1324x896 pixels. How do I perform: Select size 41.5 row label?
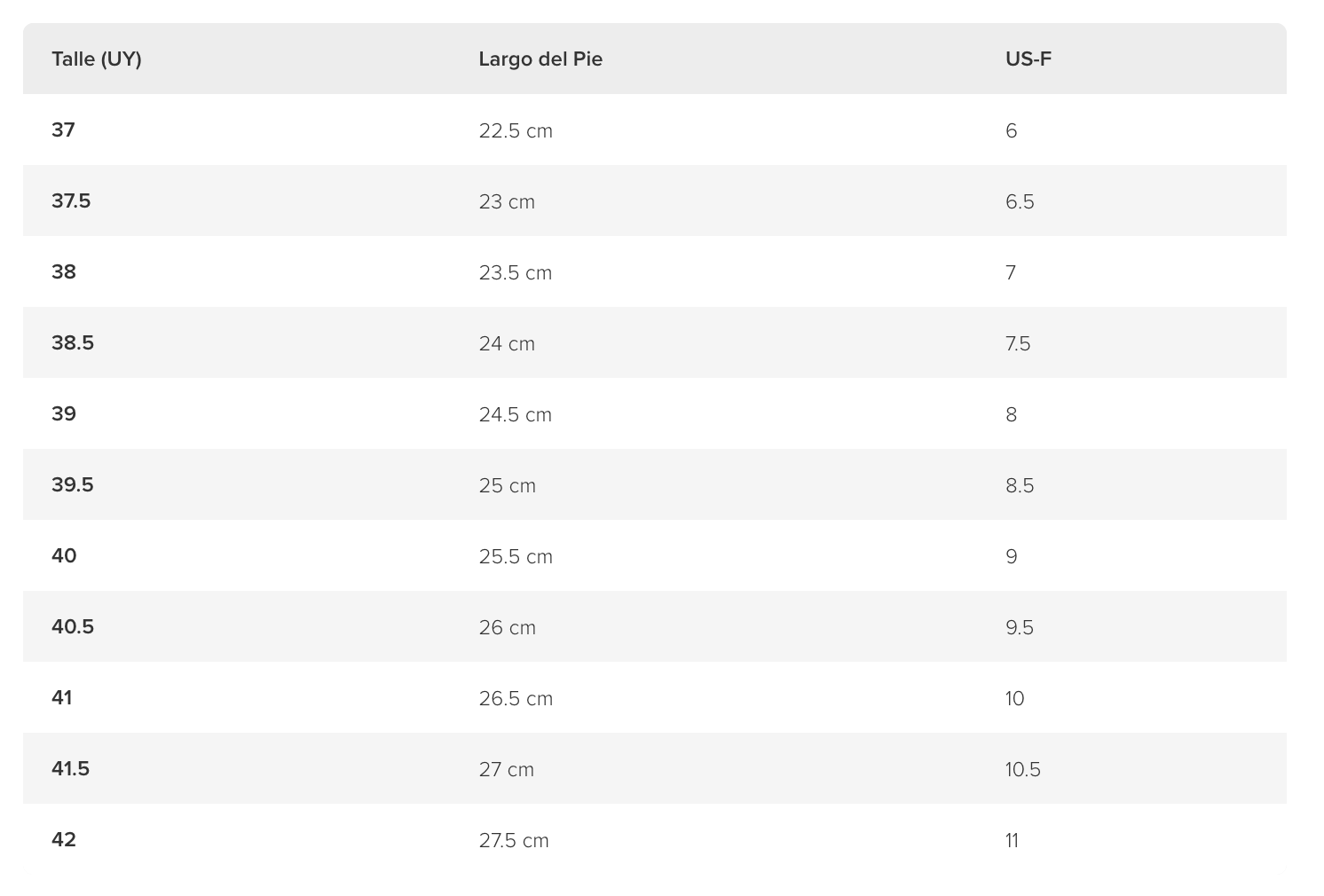71,769
